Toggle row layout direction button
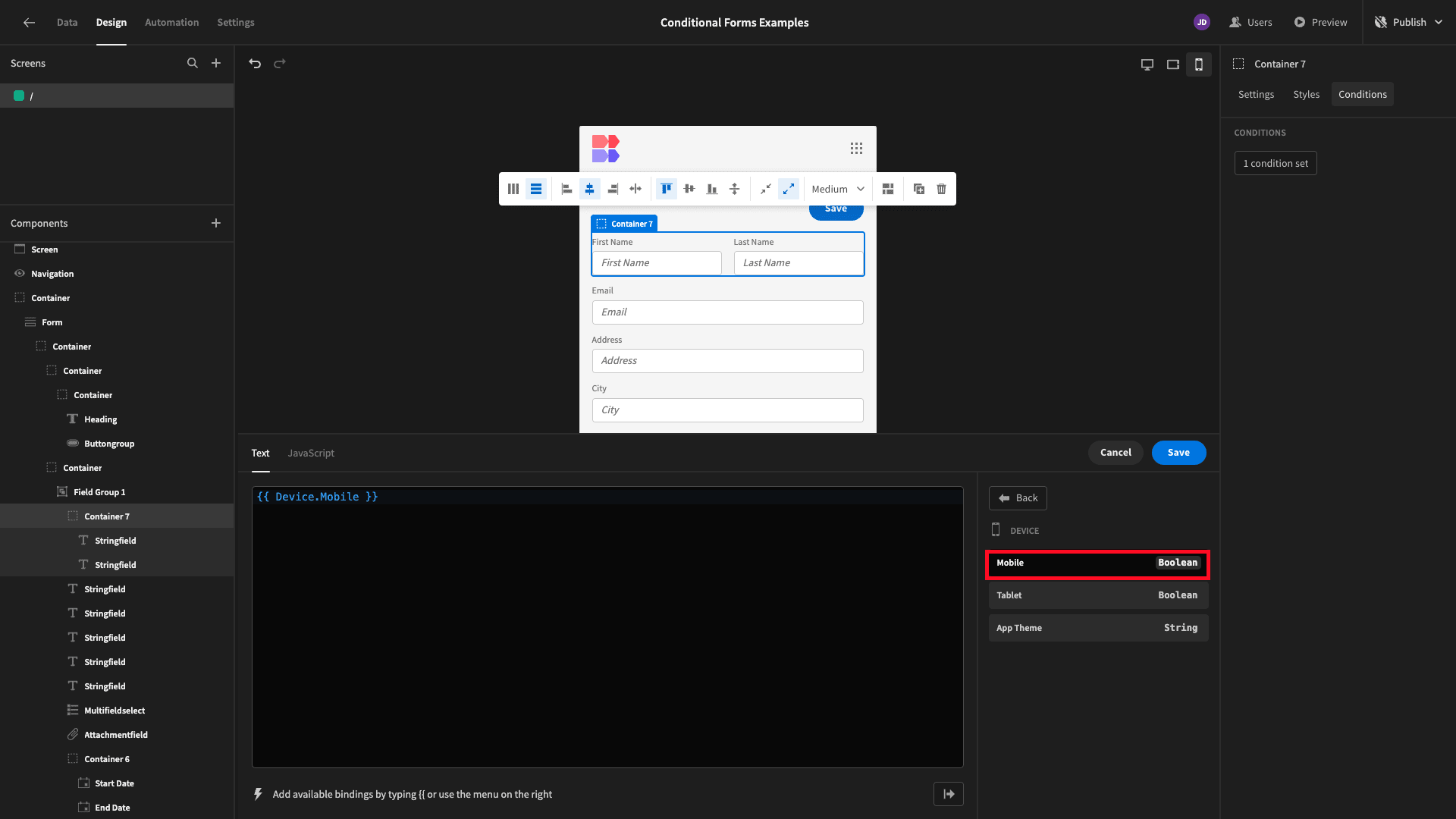This screenshot has width=1456, height=819. click(536, 189)
